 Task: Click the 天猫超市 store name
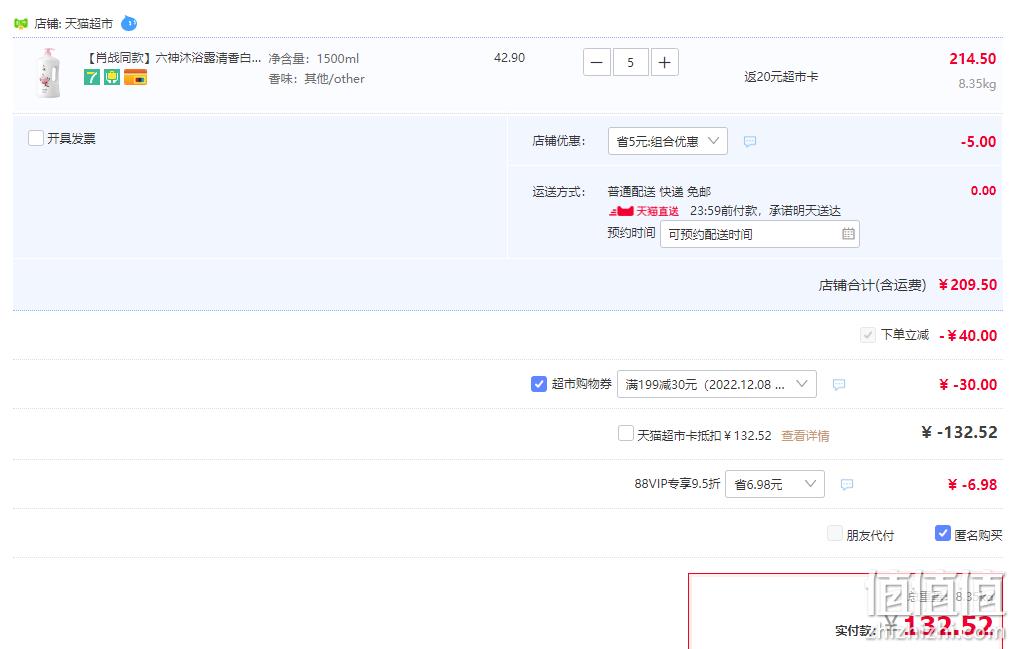(x=89, y=24)
